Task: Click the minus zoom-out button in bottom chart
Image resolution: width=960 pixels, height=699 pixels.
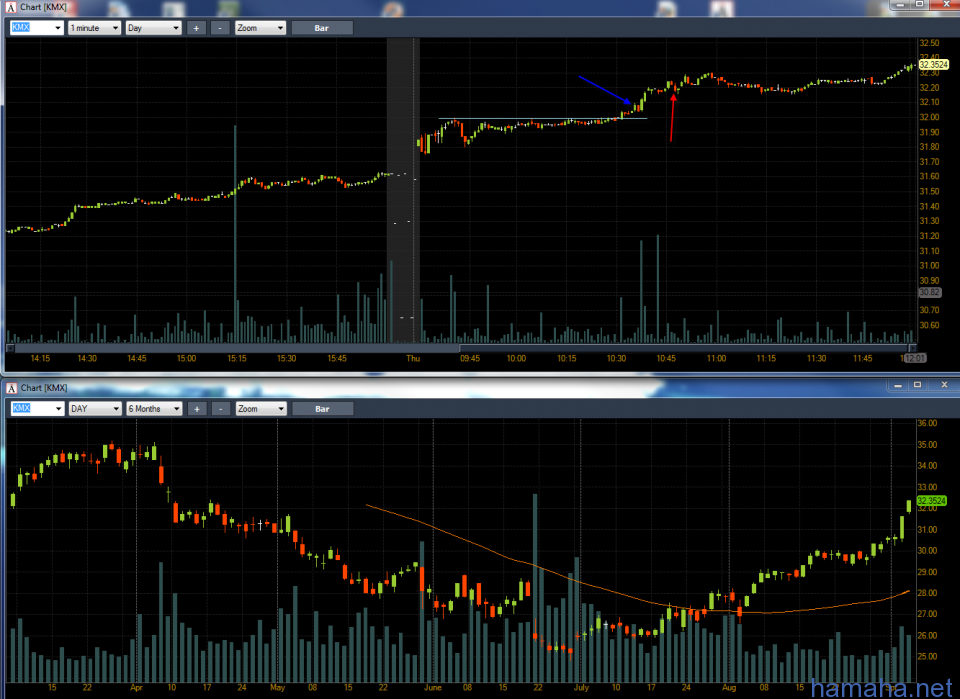Action: click(220, 408)
